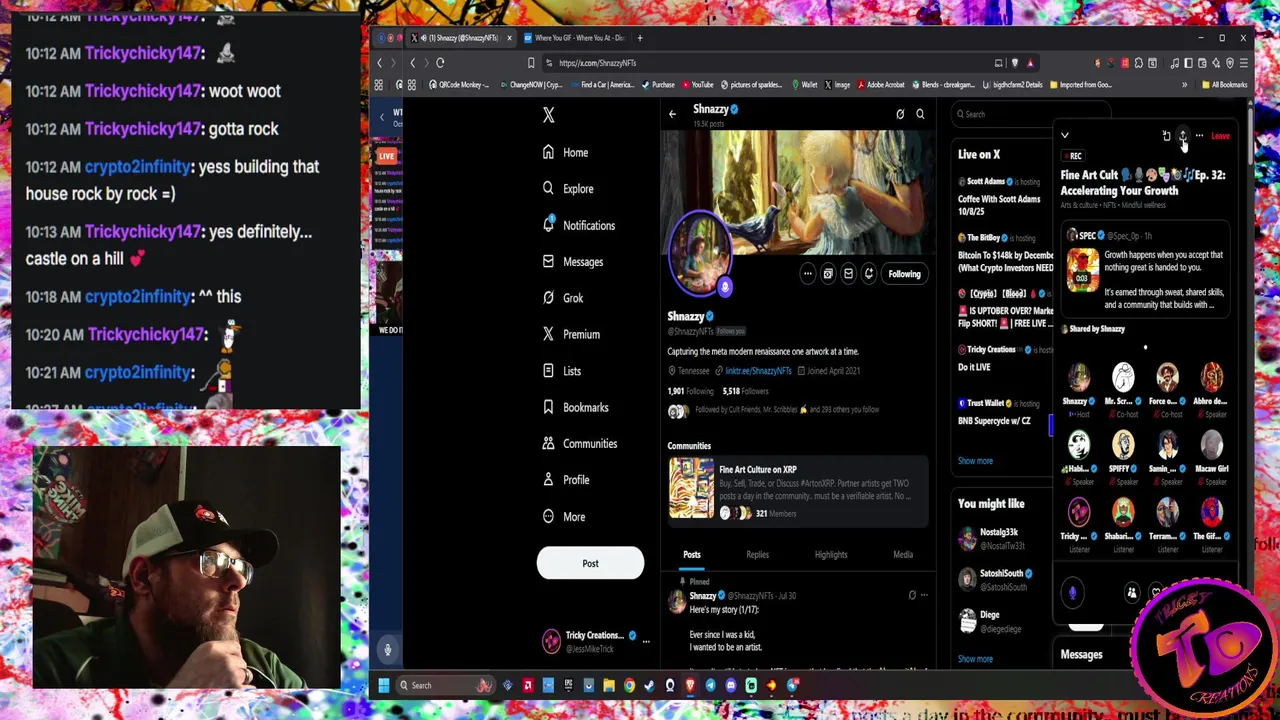Open Messages in X sidebar
1280x720 pixels.
pyautogui.click(x=572, y=261)
